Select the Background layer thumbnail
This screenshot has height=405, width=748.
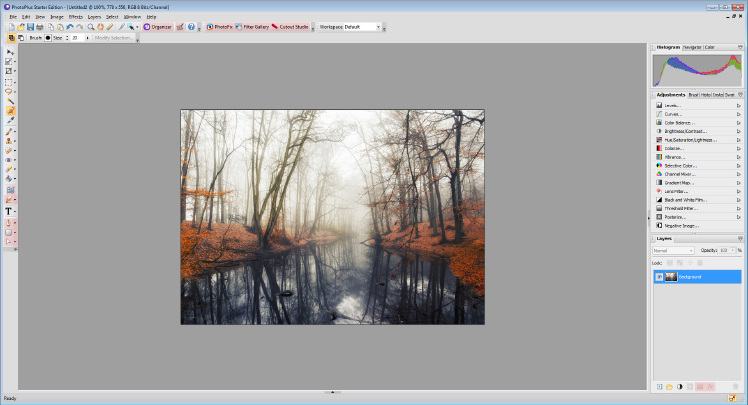(x=671, y=277)
